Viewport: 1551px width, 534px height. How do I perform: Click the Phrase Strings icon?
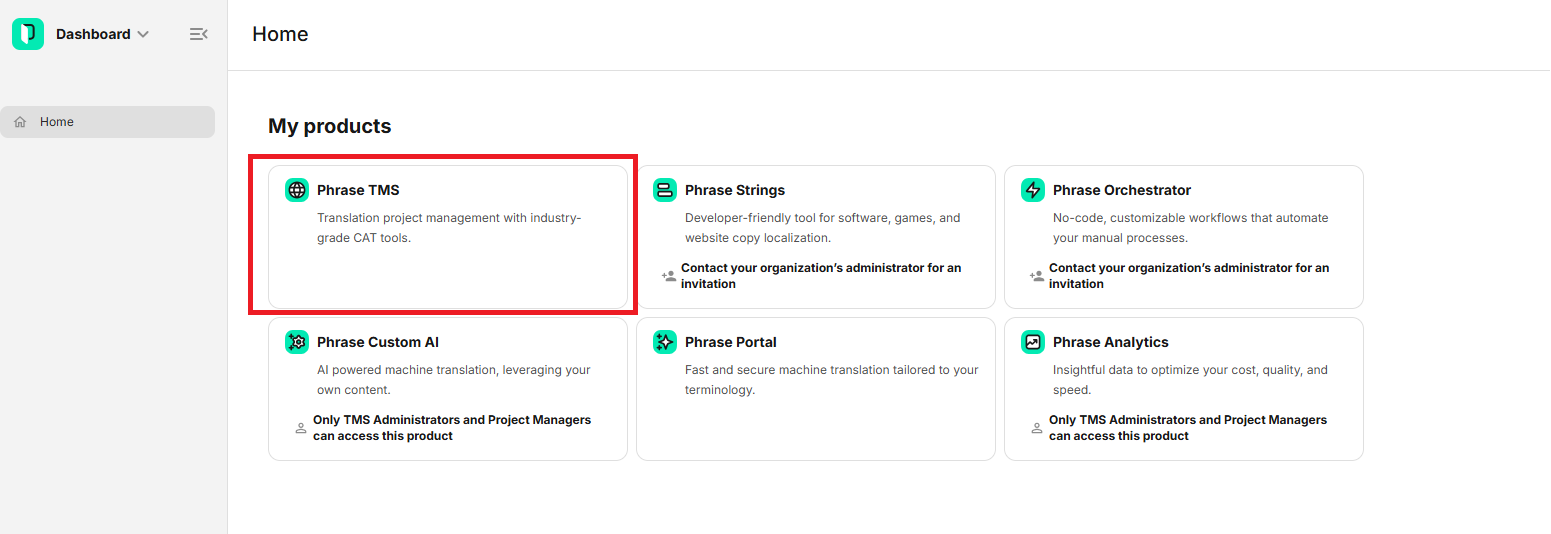(x=665, y=190)
